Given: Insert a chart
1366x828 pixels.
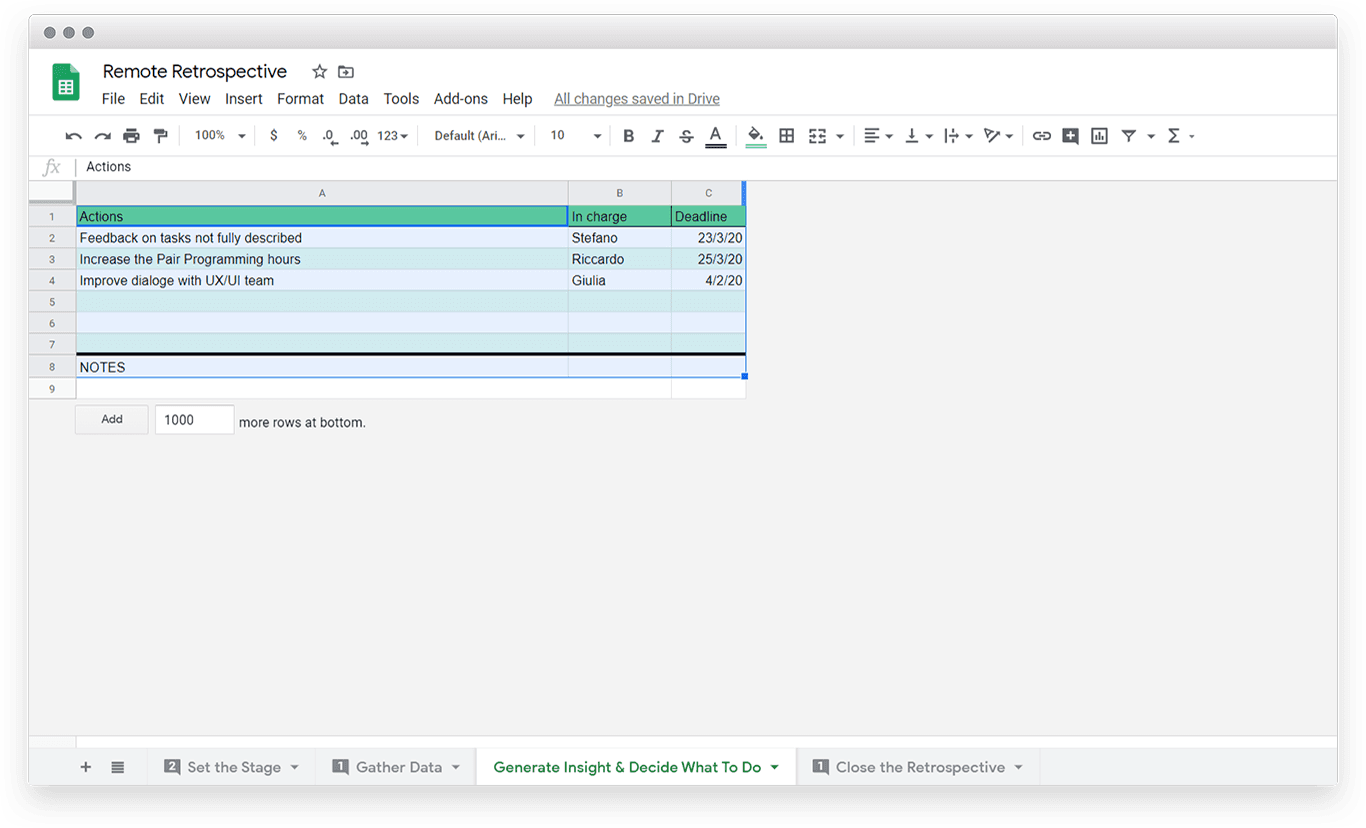Looking at the screenshot, I should click(x=1099, y=136).
